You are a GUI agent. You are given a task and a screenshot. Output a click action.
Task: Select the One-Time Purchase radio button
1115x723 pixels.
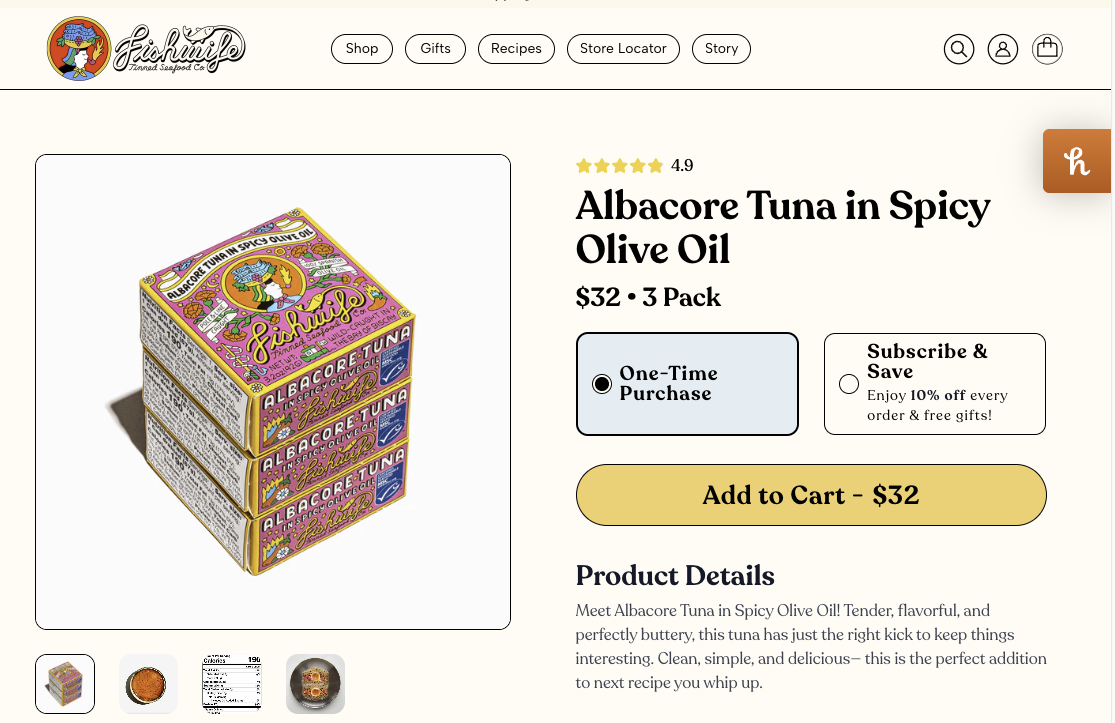pyautogui.click(x=602, y=384)
